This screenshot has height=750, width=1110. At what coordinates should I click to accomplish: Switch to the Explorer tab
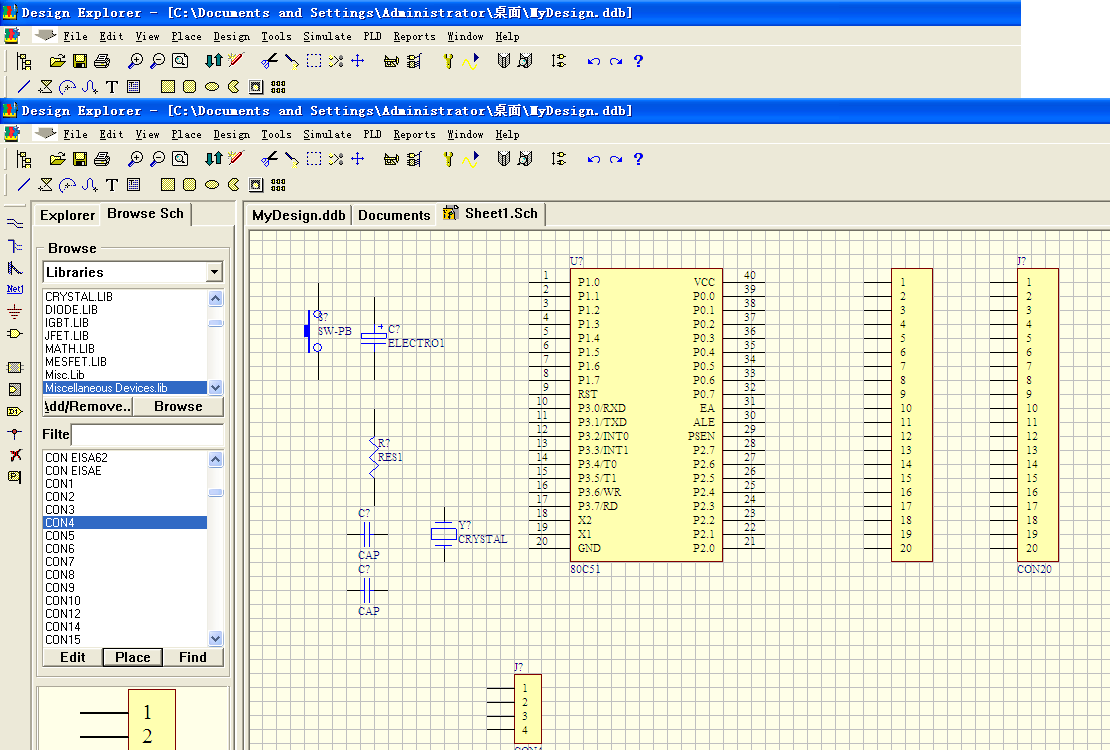pyautogui.click(x=67, y=215)
